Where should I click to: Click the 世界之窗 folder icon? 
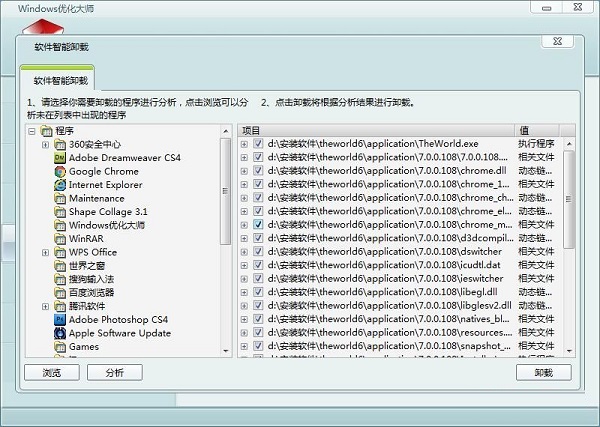[60, 266]
